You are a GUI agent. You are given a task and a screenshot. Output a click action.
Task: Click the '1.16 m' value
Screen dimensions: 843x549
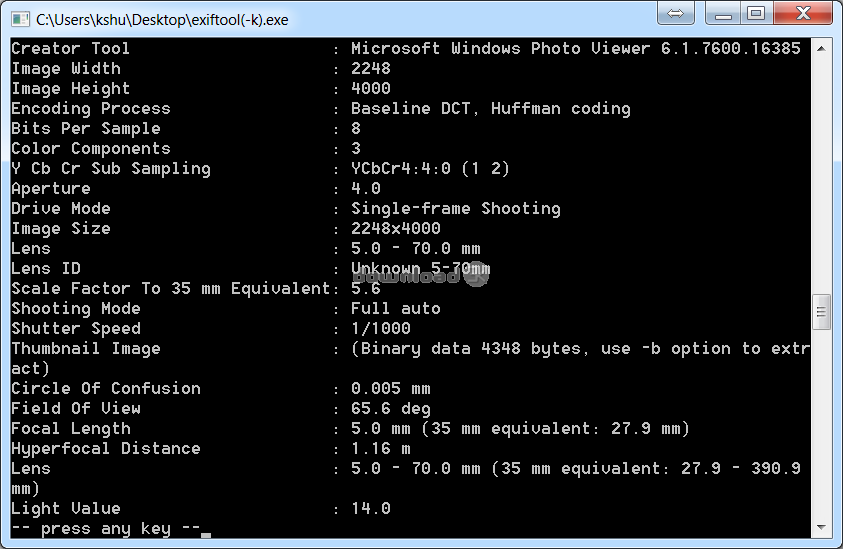381,448
